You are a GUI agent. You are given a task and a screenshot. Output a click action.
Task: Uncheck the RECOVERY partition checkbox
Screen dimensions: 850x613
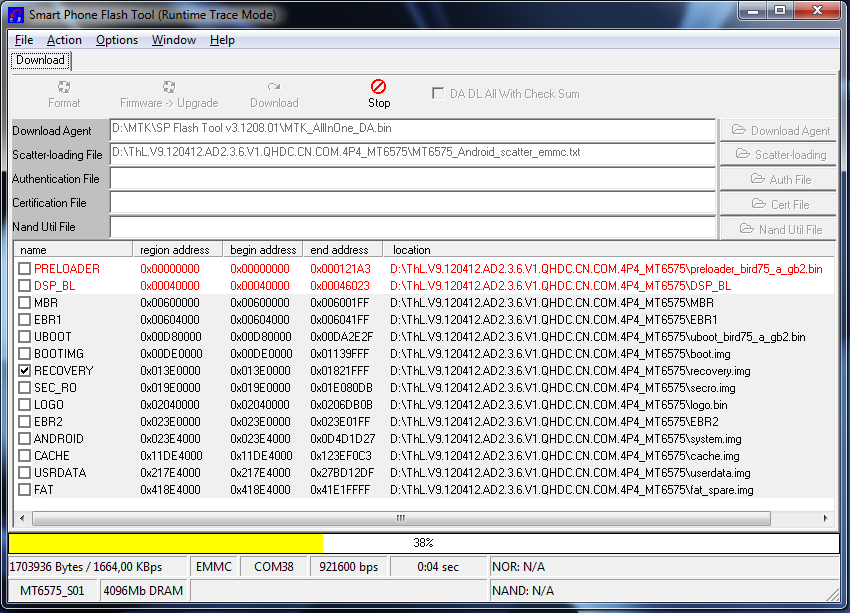[24, 371]
